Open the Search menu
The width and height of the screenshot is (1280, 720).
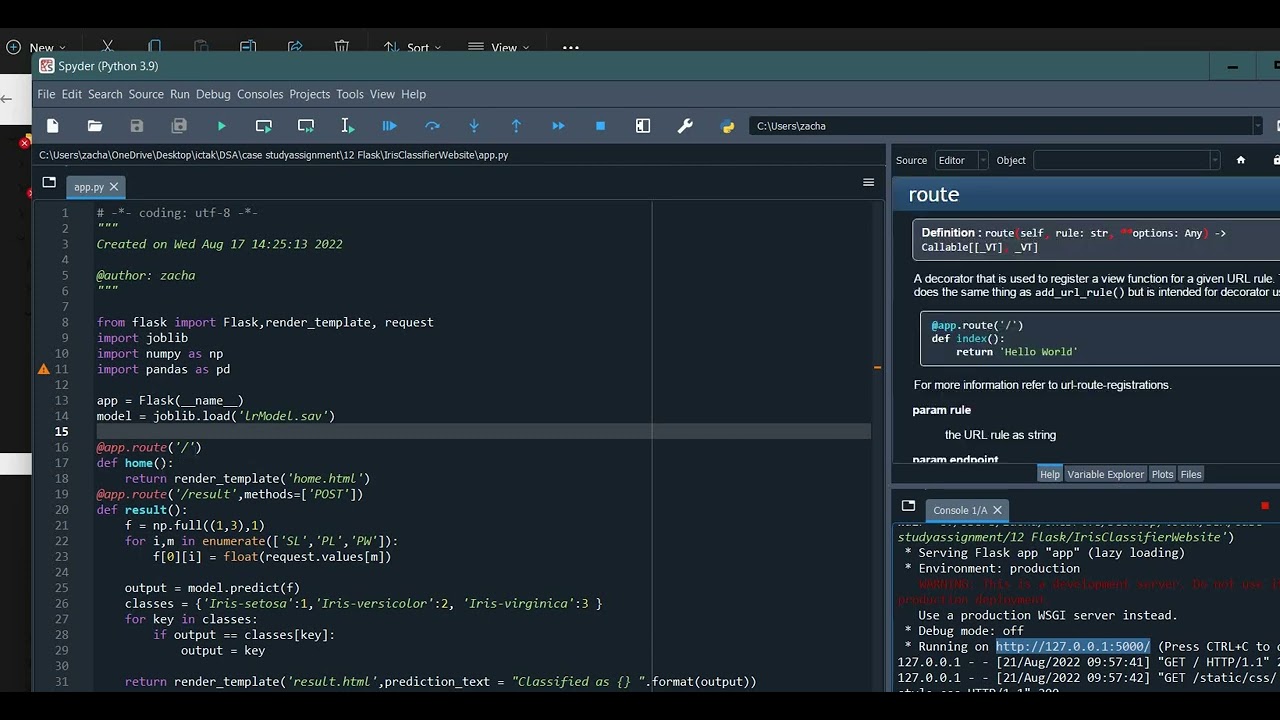[105, 94]
